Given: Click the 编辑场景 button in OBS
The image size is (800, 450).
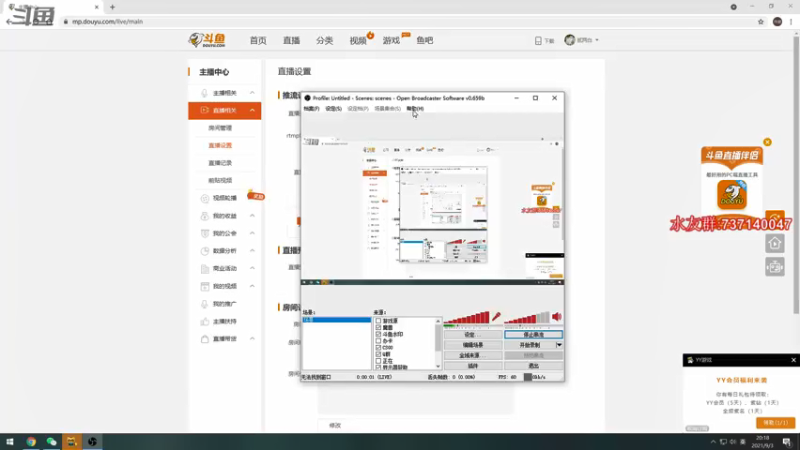Looking at the screenshot, I should click(x=473, y=345).
